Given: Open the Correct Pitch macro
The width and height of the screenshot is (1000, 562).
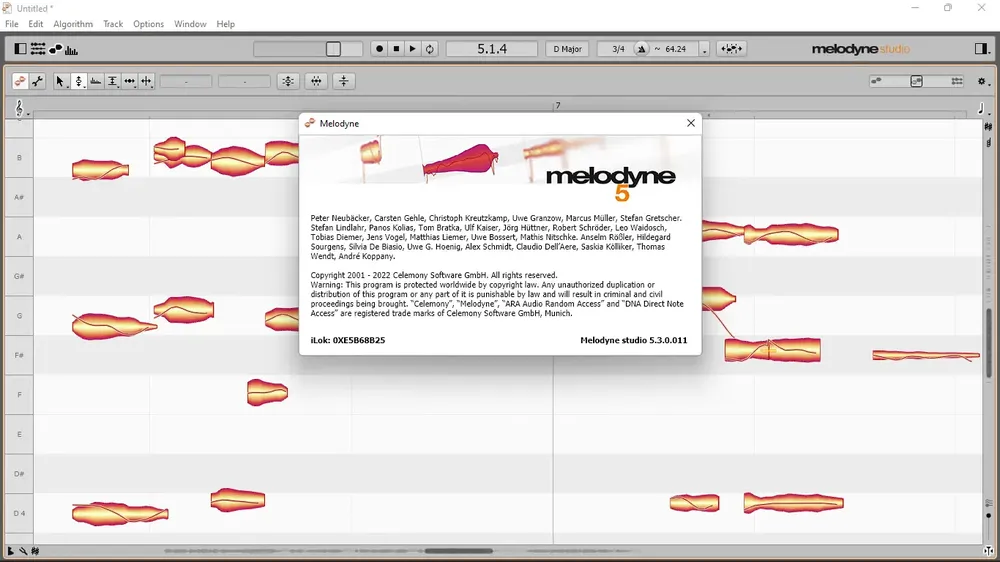Looking at the screenshot, I should click(x=288, y=81).
